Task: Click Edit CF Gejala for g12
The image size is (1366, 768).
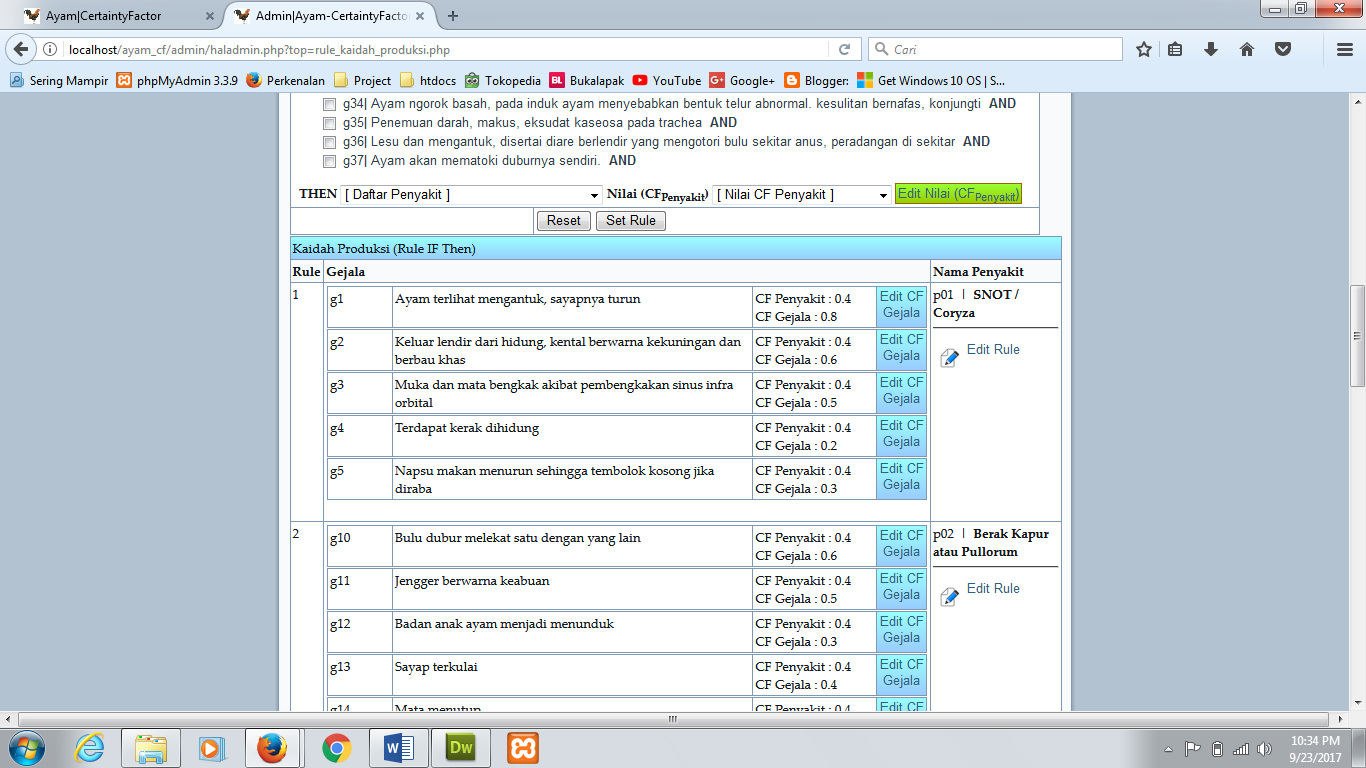Action: pos(901,630)
